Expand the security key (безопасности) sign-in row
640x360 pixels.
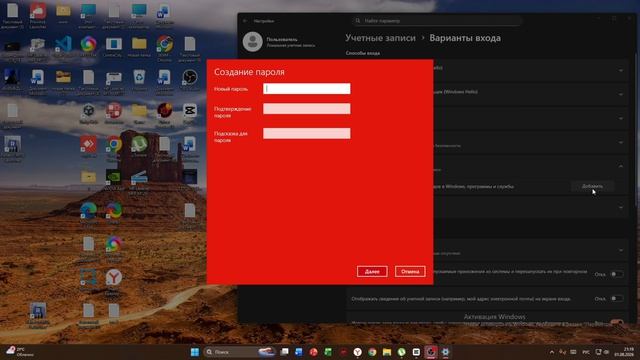coord(620,142)
